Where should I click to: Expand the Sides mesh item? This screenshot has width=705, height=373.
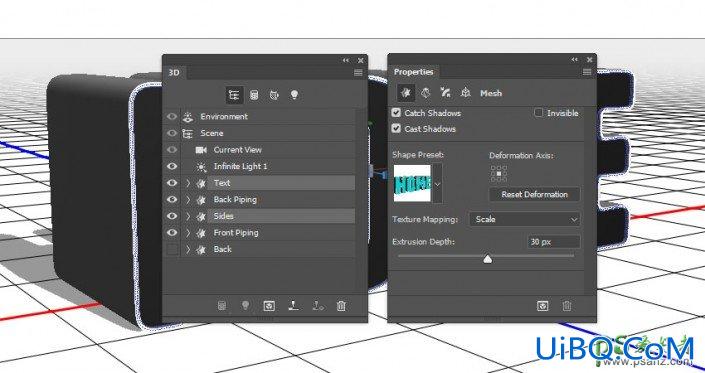[188, 216]
